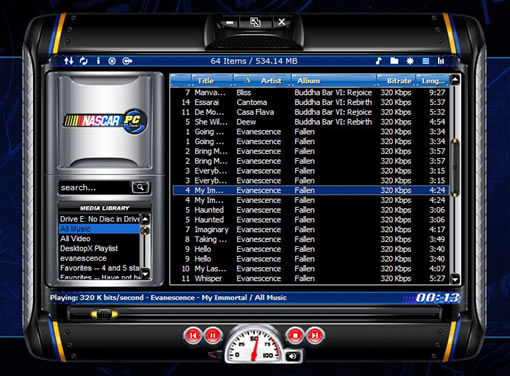Screen dimensions: 510x376
Task: Select All Video in Media Library
Action: pos(75,239)
